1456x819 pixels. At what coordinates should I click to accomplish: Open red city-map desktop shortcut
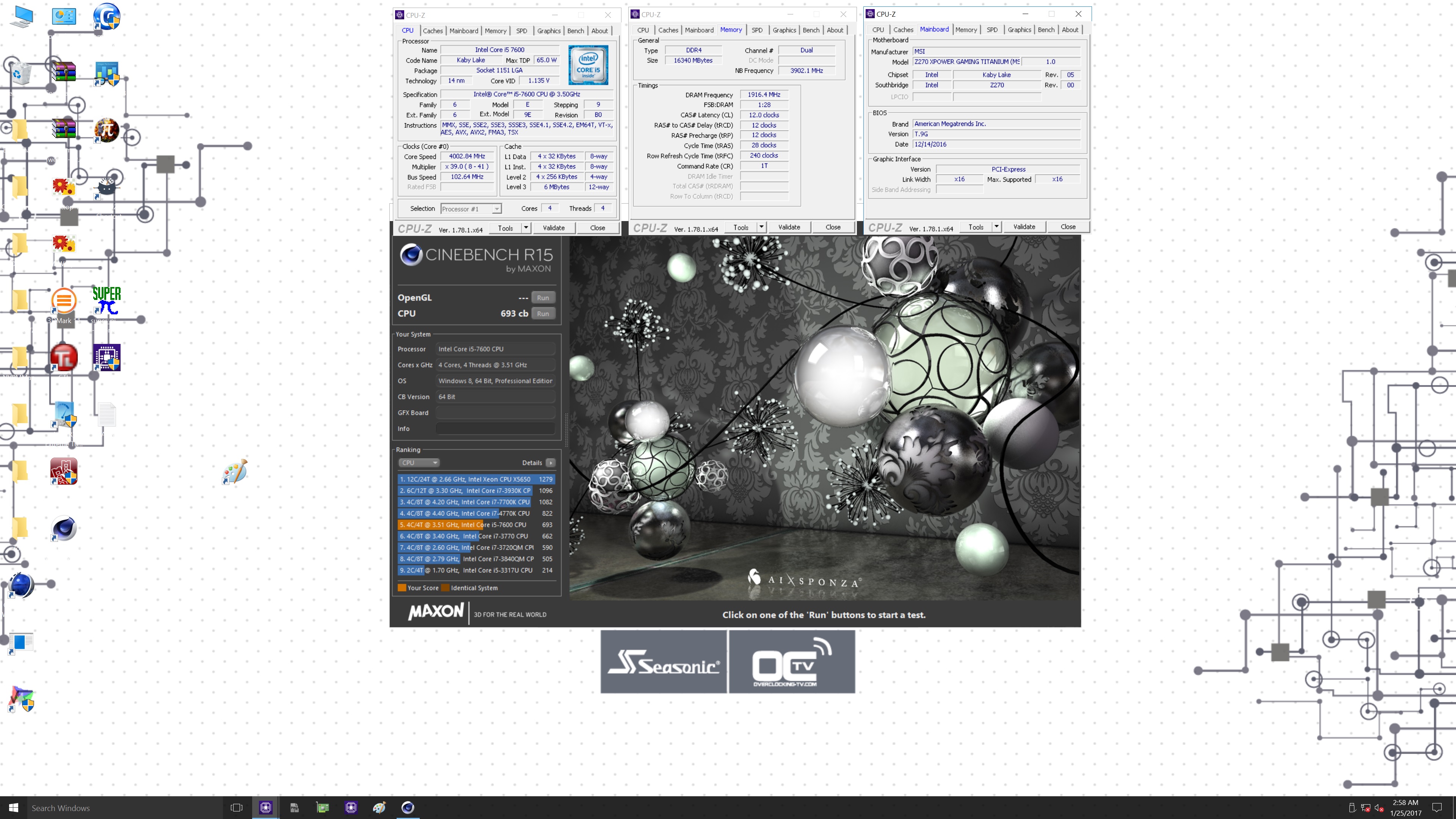pos(64,471)
